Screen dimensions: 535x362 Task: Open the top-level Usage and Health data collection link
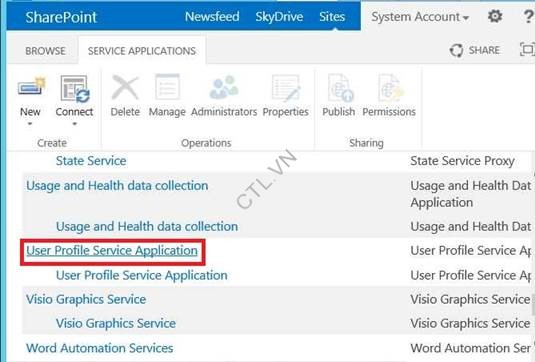pyautogui.click(x=117, y=186)
